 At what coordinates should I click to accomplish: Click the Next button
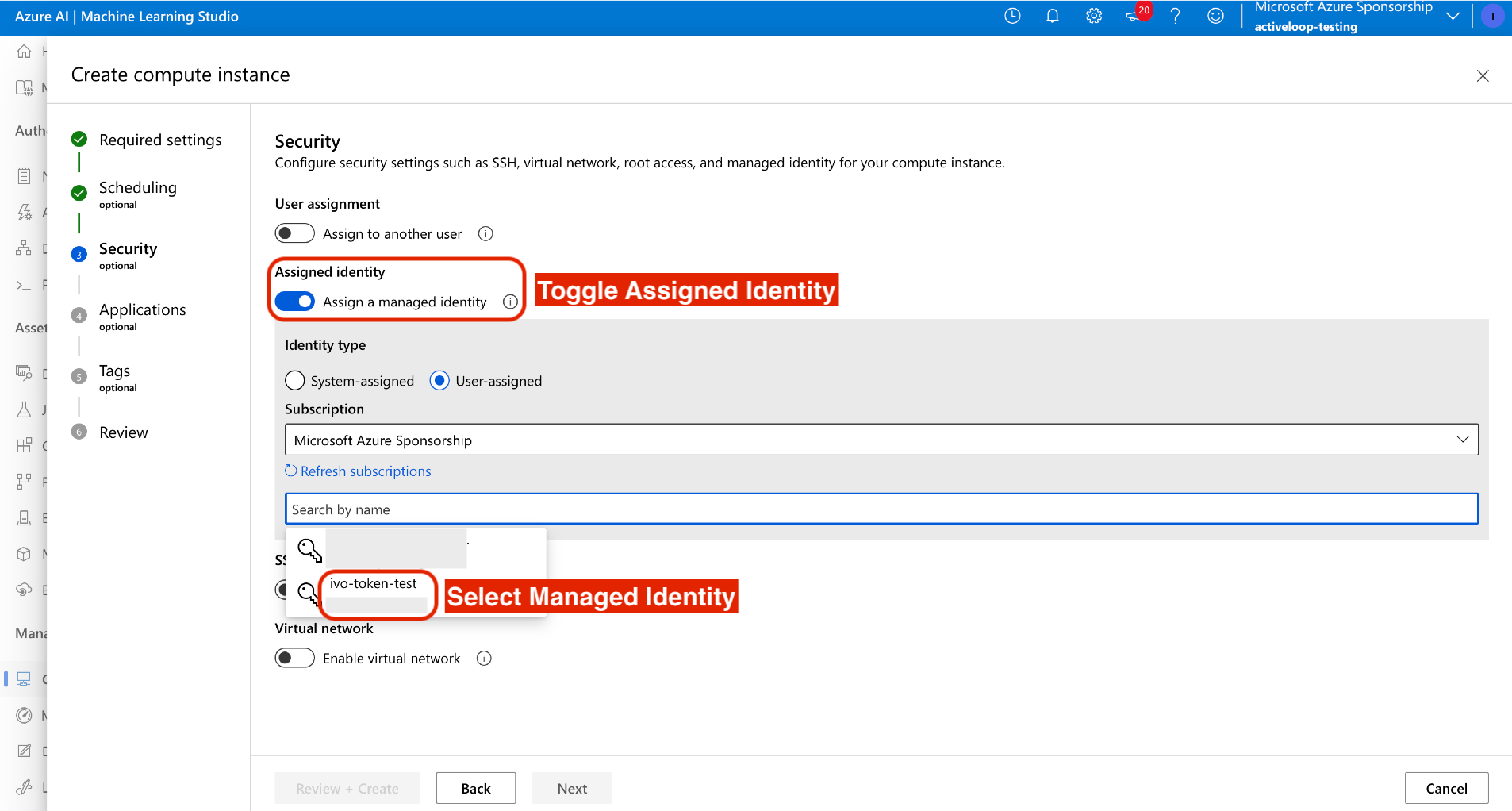tap(572, 789)
